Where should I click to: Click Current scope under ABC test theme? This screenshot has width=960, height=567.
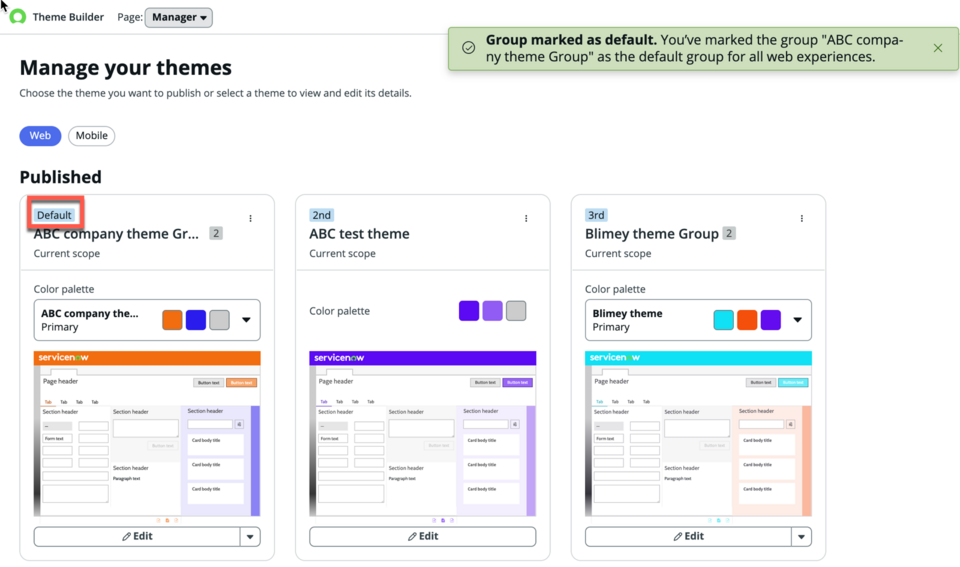tap(342, 253)
